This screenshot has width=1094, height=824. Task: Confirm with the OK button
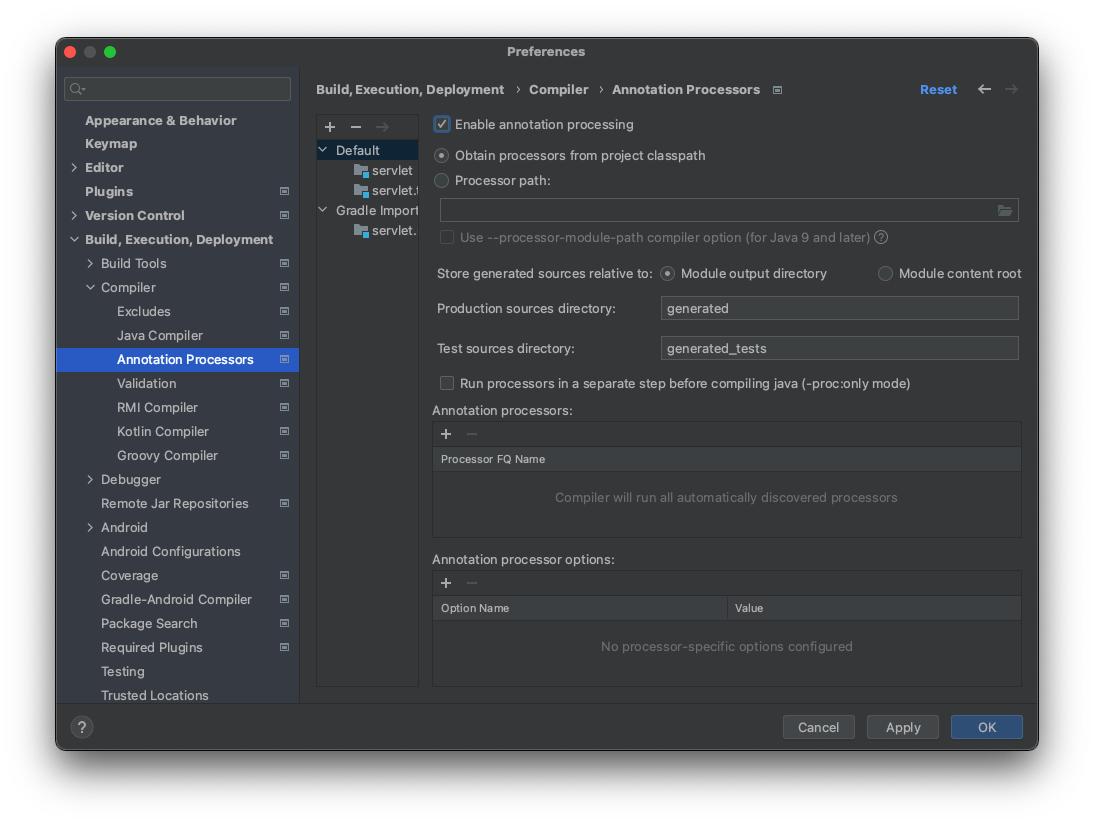[x=987, y=727]
